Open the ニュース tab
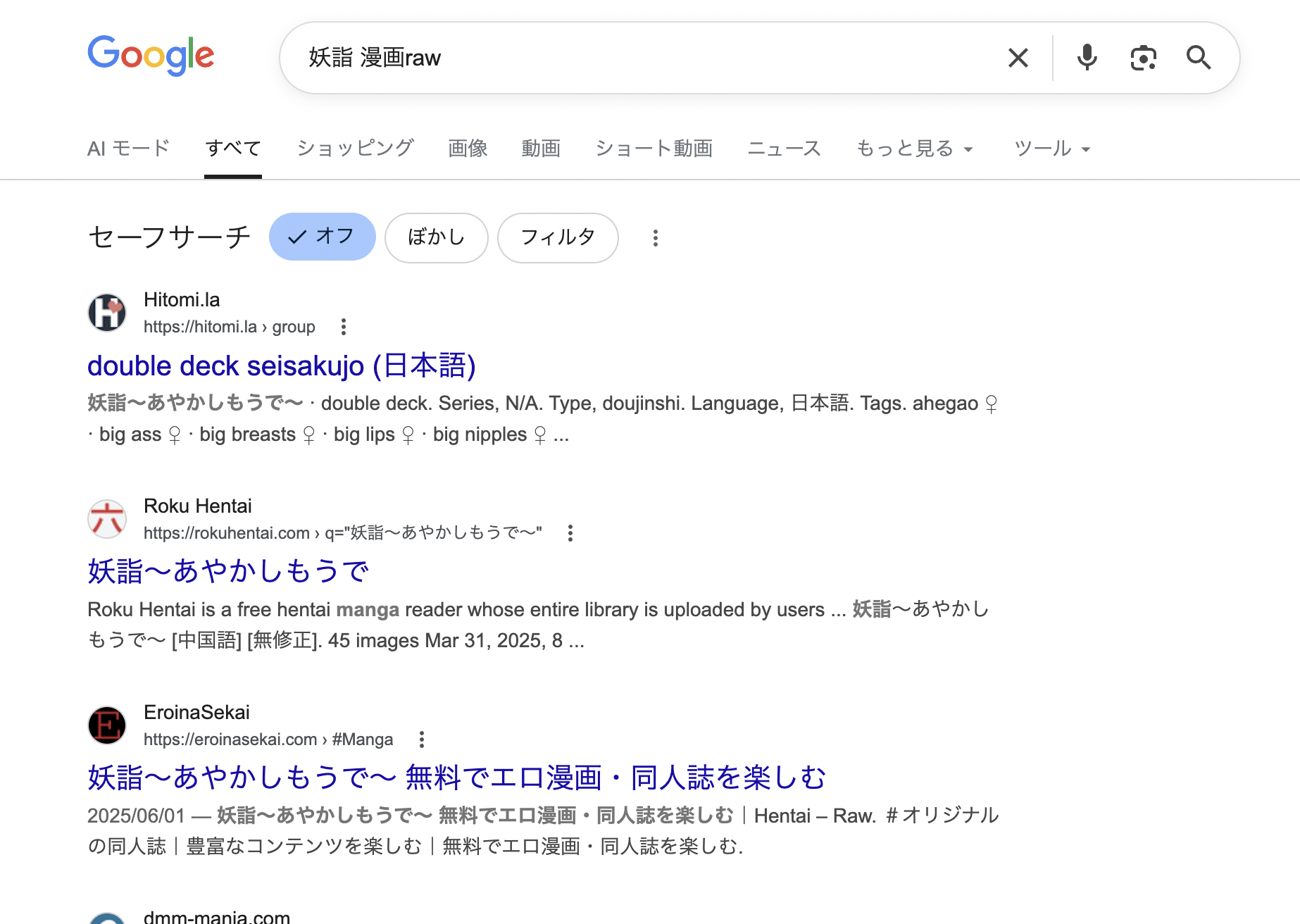The width and height of the screenshot is (1300, 924). click(x=785, y=149)
